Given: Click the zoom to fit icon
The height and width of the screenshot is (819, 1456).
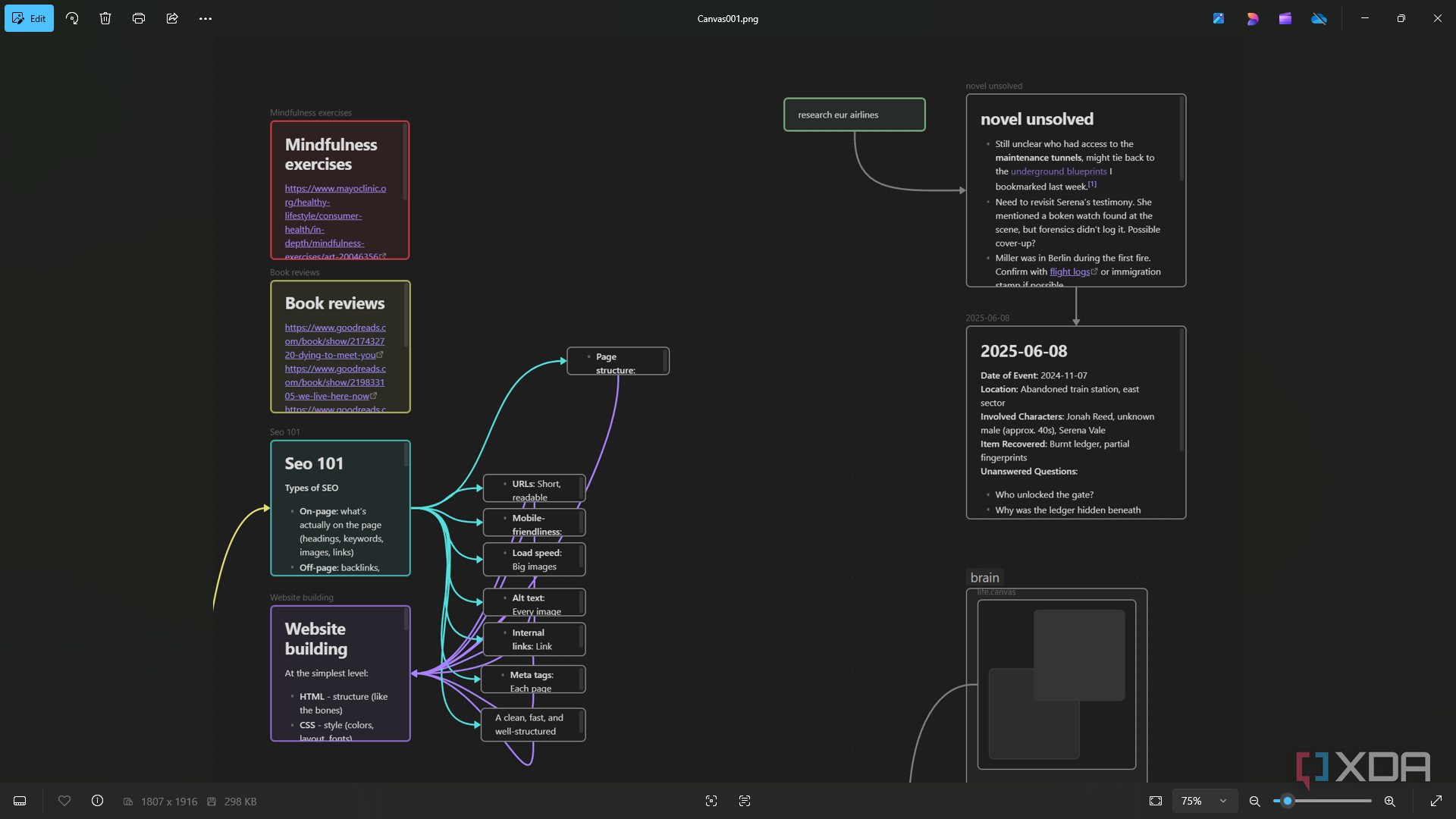Looking at the screenshot, I should click(x=1156, y=801).
